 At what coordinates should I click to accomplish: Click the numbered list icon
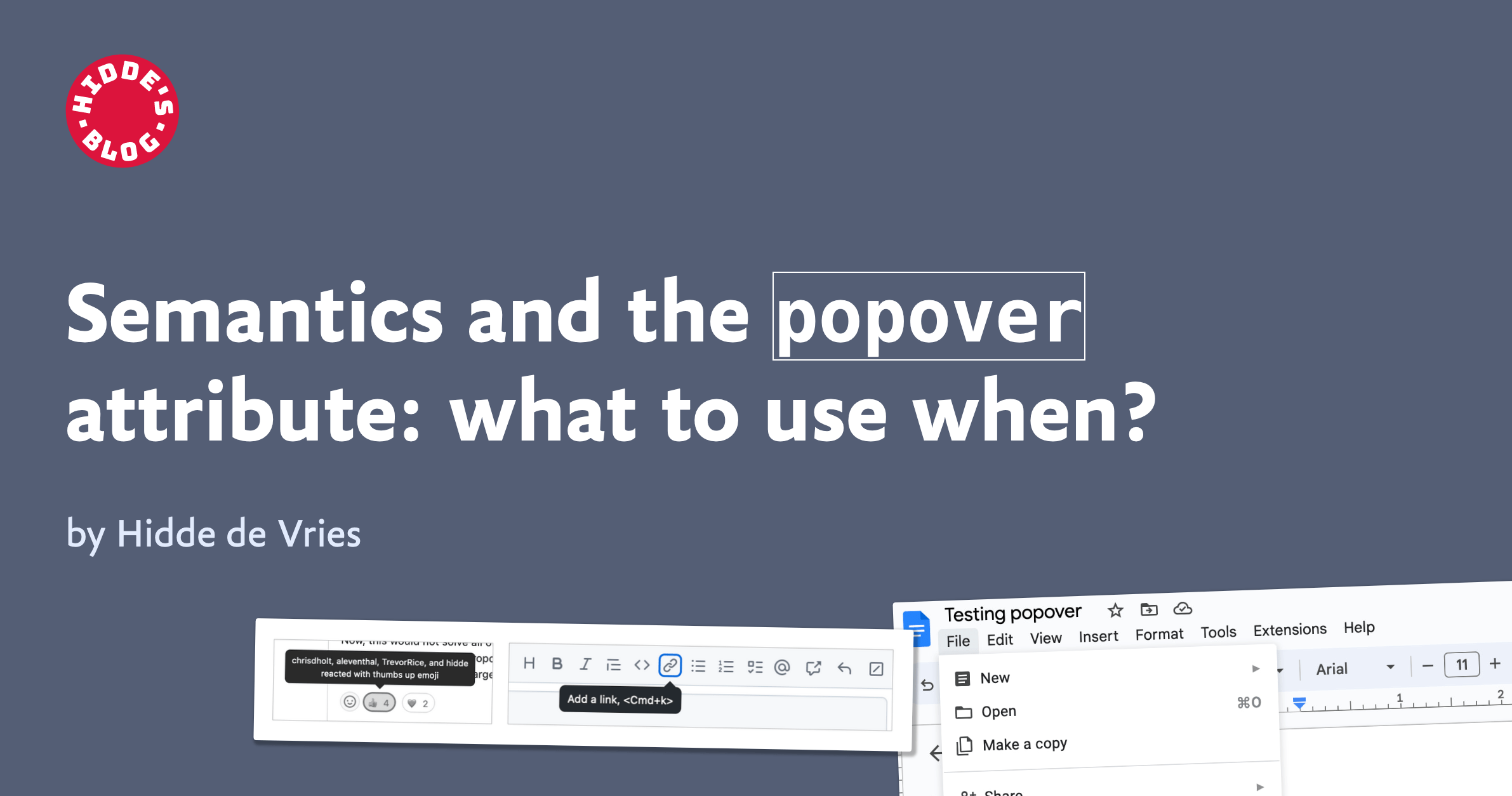(x=726, y=667)
